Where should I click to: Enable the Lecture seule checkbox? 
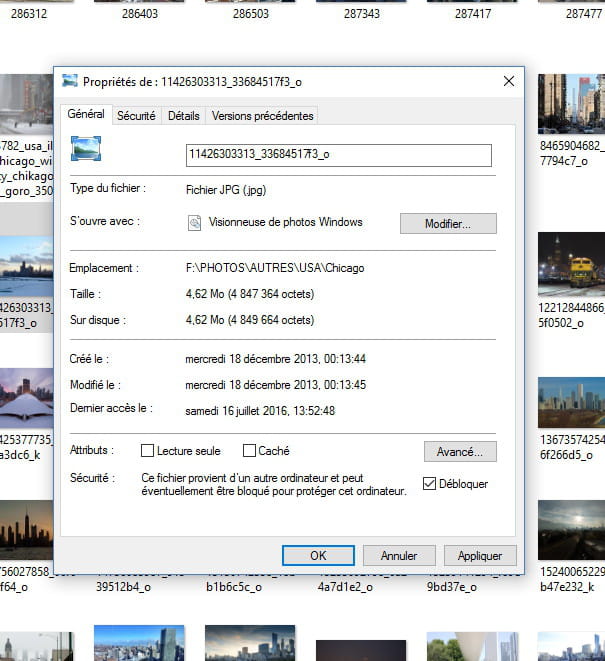[x=148, y=451]
